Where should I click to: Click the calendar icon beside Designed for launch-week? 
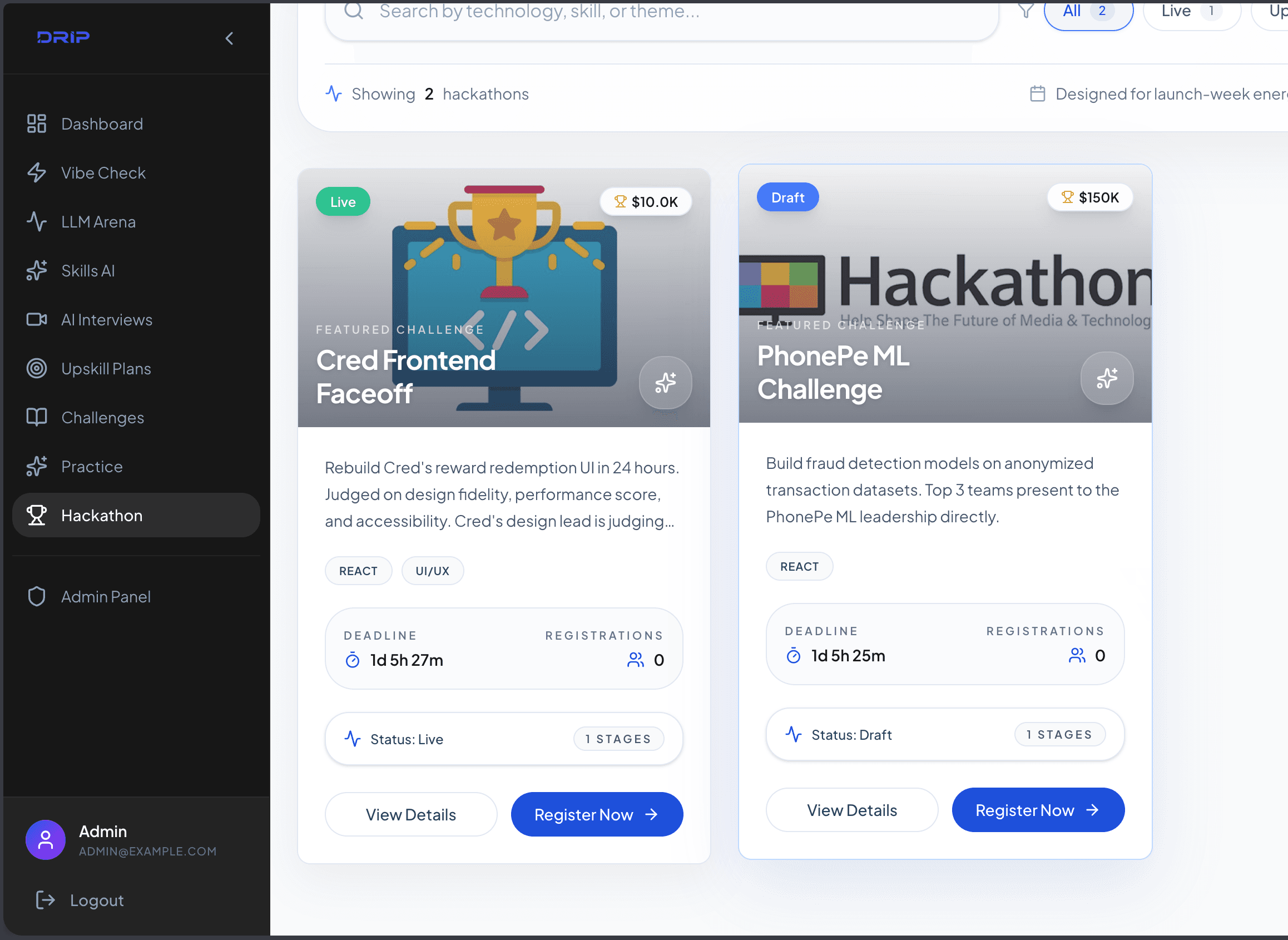point(1038,94)
